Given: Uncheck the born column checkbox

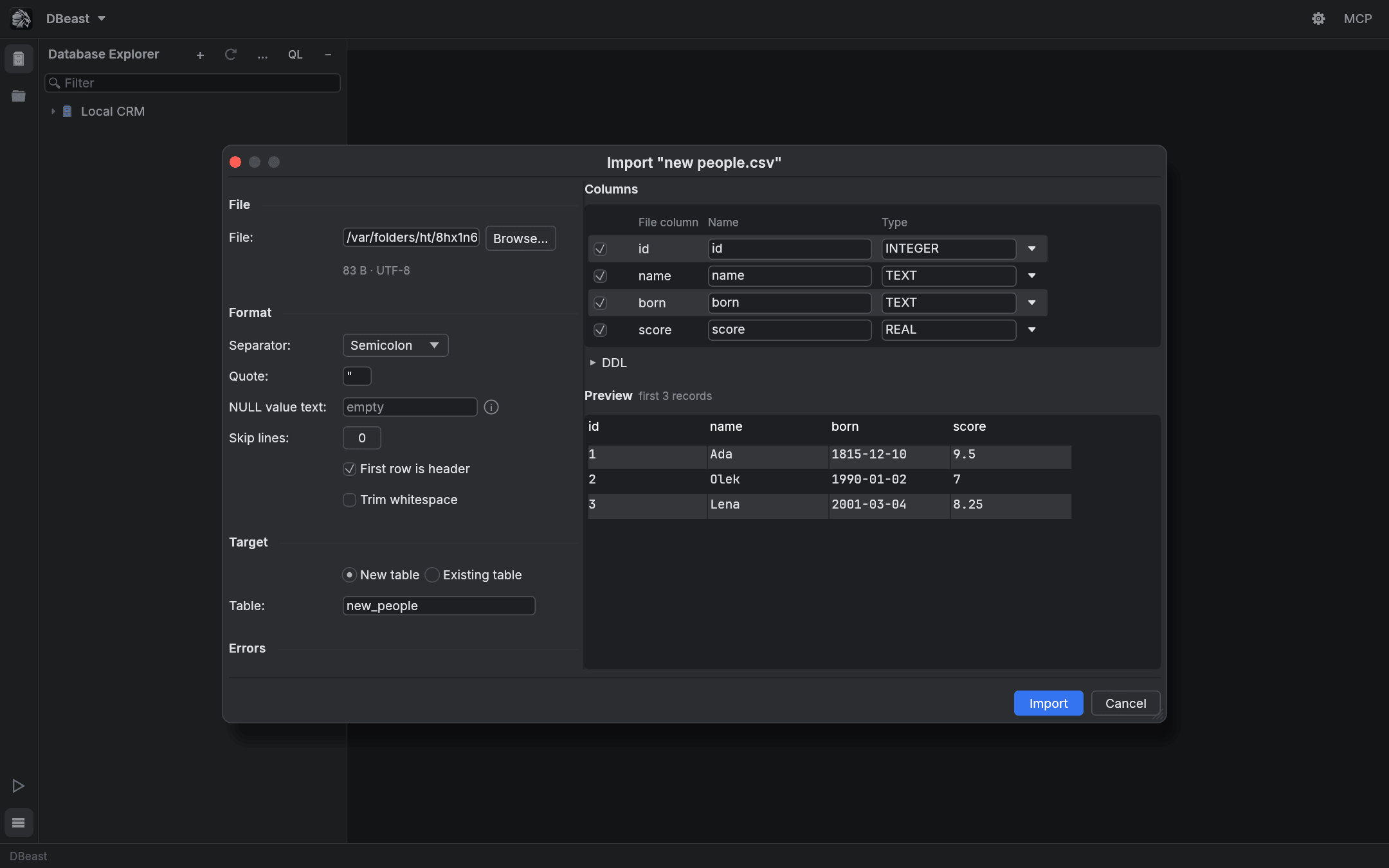Looking at the screenshot, I should (600, 303).
